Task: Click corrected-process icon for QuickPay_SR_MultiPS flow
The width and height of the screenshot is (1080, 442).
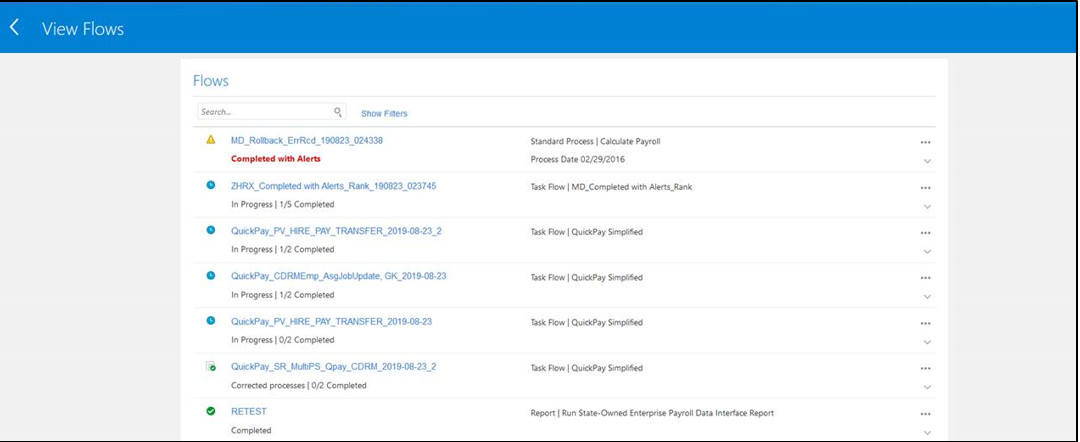Action: (211, 366)
